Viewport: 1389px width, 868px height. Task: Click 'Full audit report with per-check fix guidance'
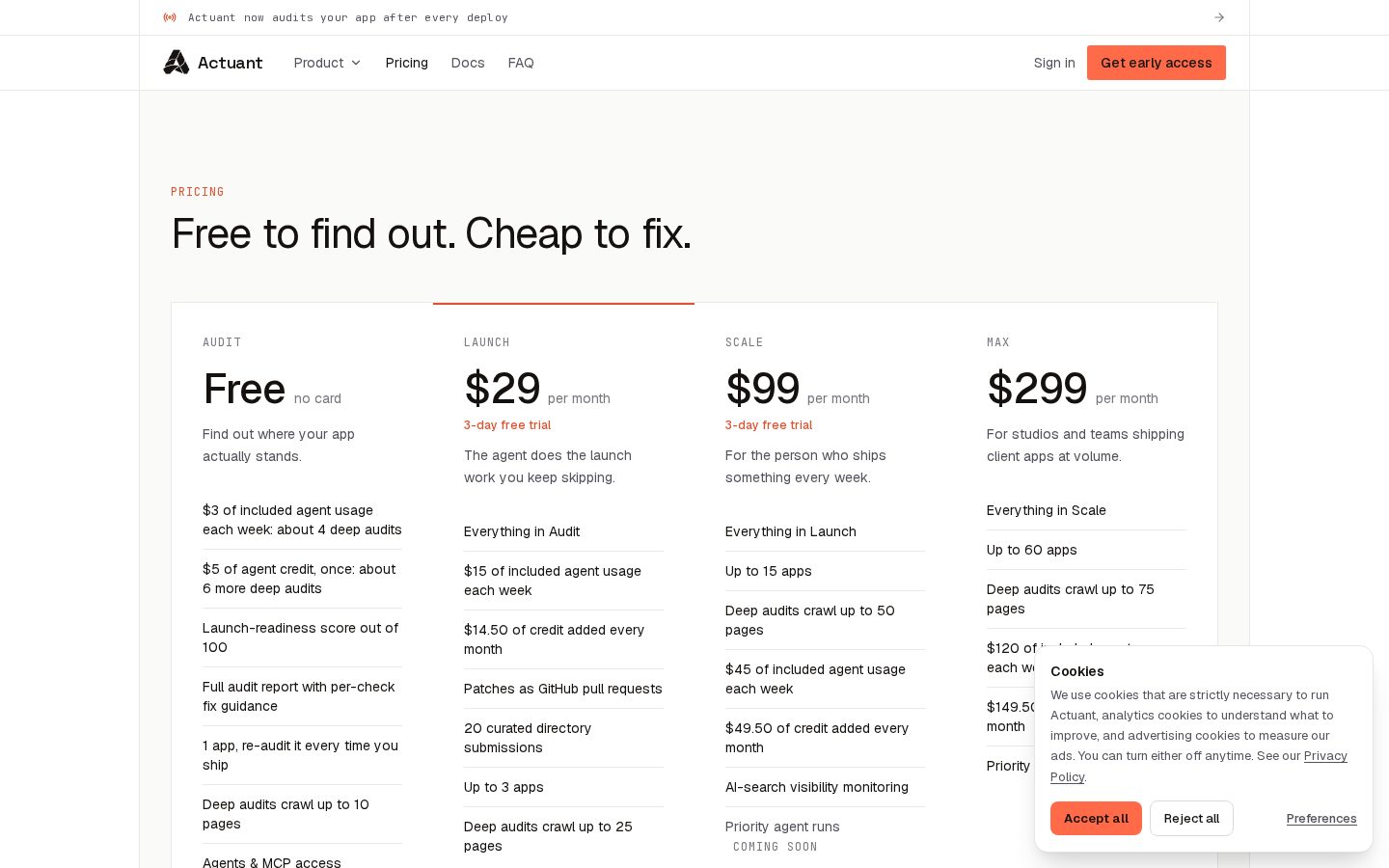coord(299,696)
